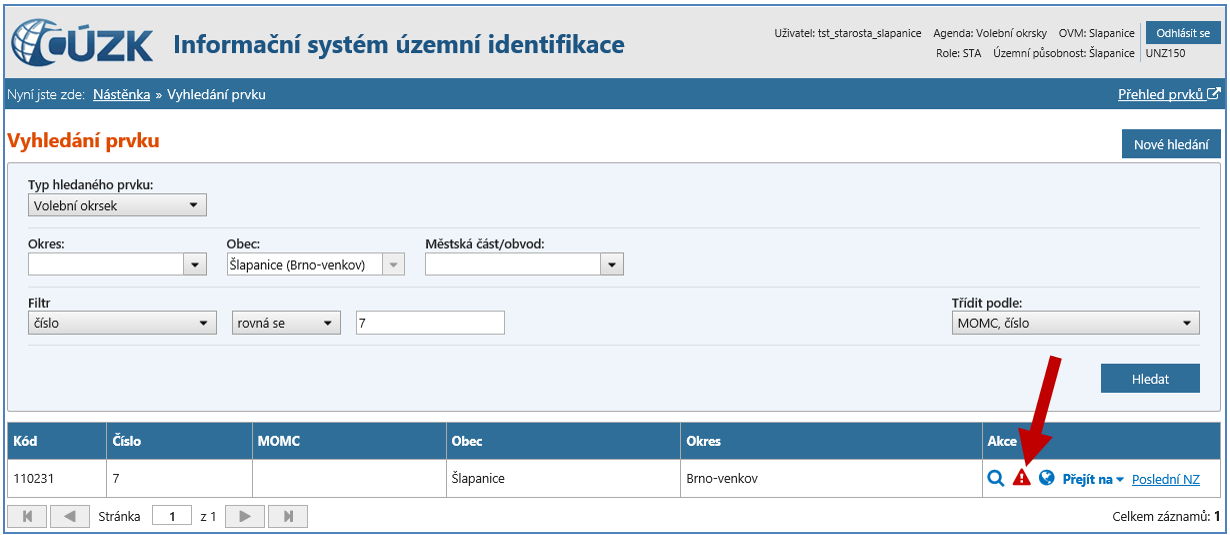Click the Nové hledání button
Image resolution: width=1230 pixels, height=535 pixels.
1171,145
